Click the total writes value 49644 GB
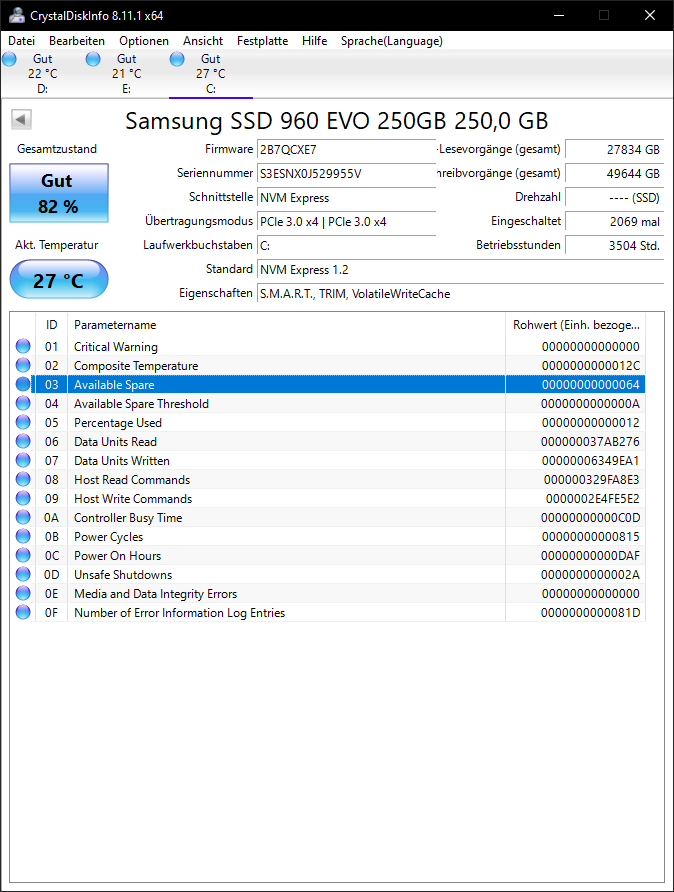 click(614, 174)
